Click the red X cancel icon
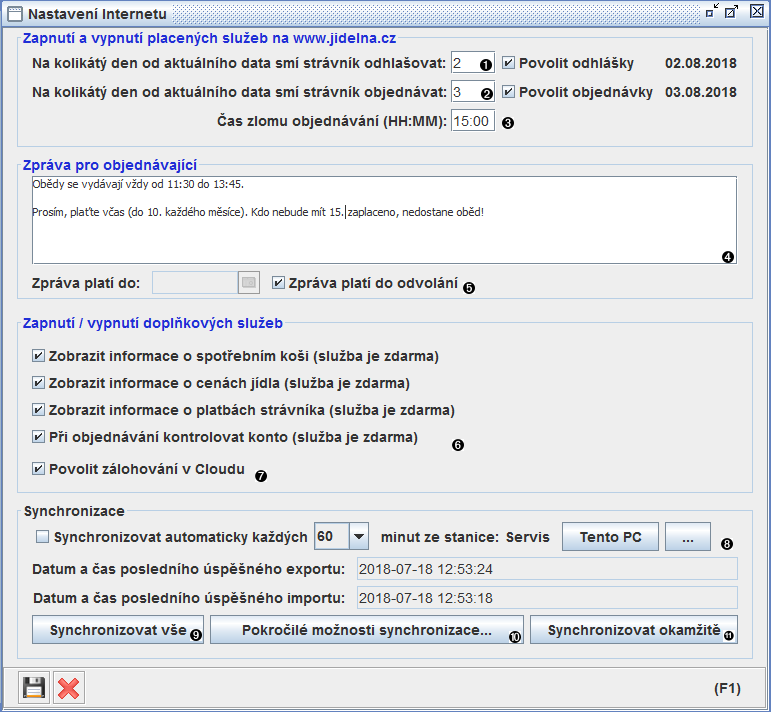Viewport: 771px width, 712px height. tap(69, 688)
